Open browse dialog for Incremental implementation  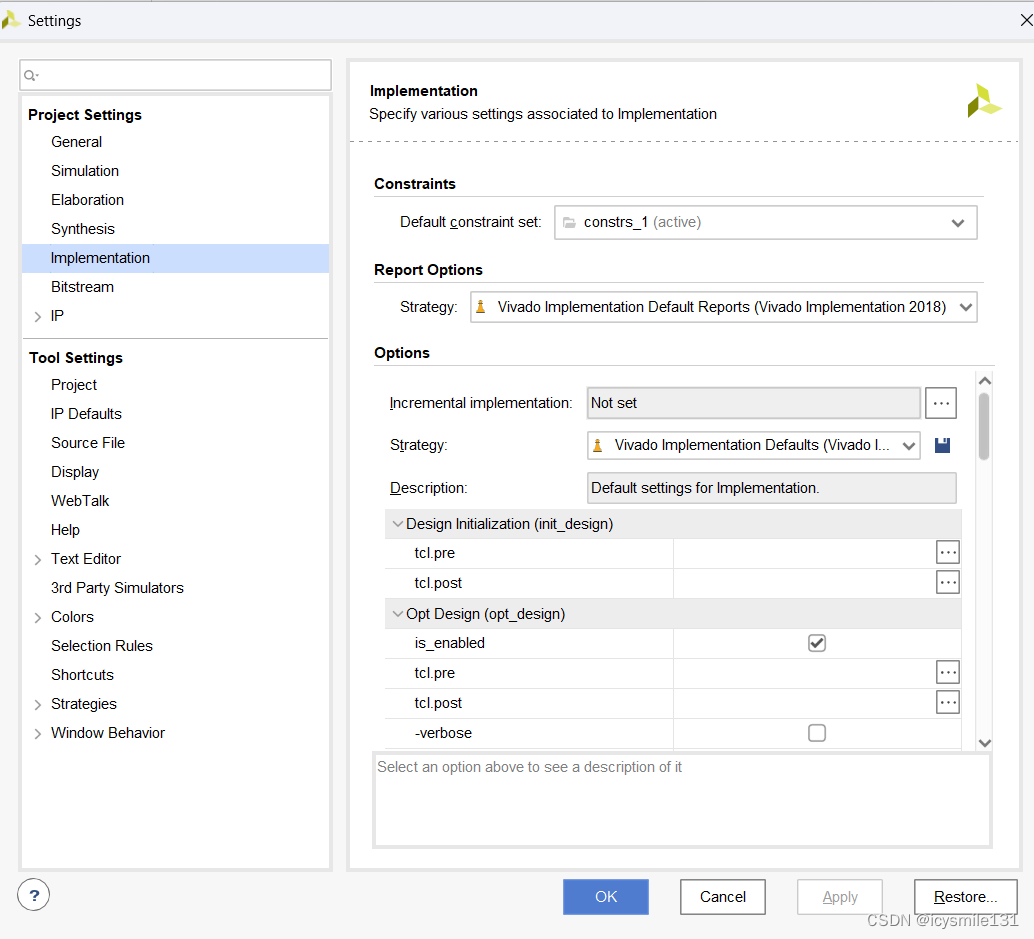click(940, 403)
